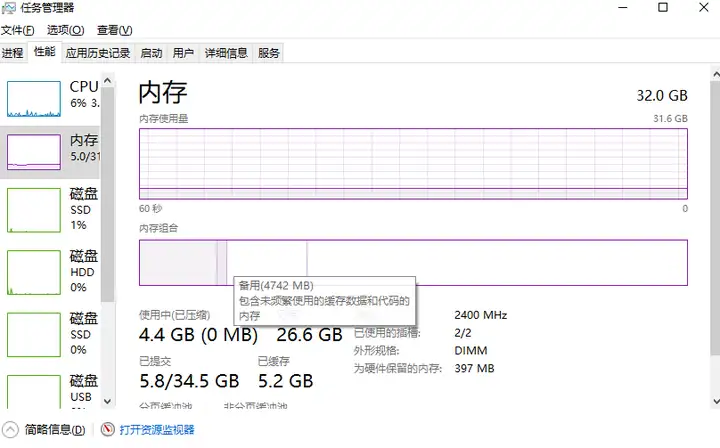The height and width of the screenshot is (448, 720).
Task: Select the memory (内存) graph thumbnail
Action: pos(34,151)
